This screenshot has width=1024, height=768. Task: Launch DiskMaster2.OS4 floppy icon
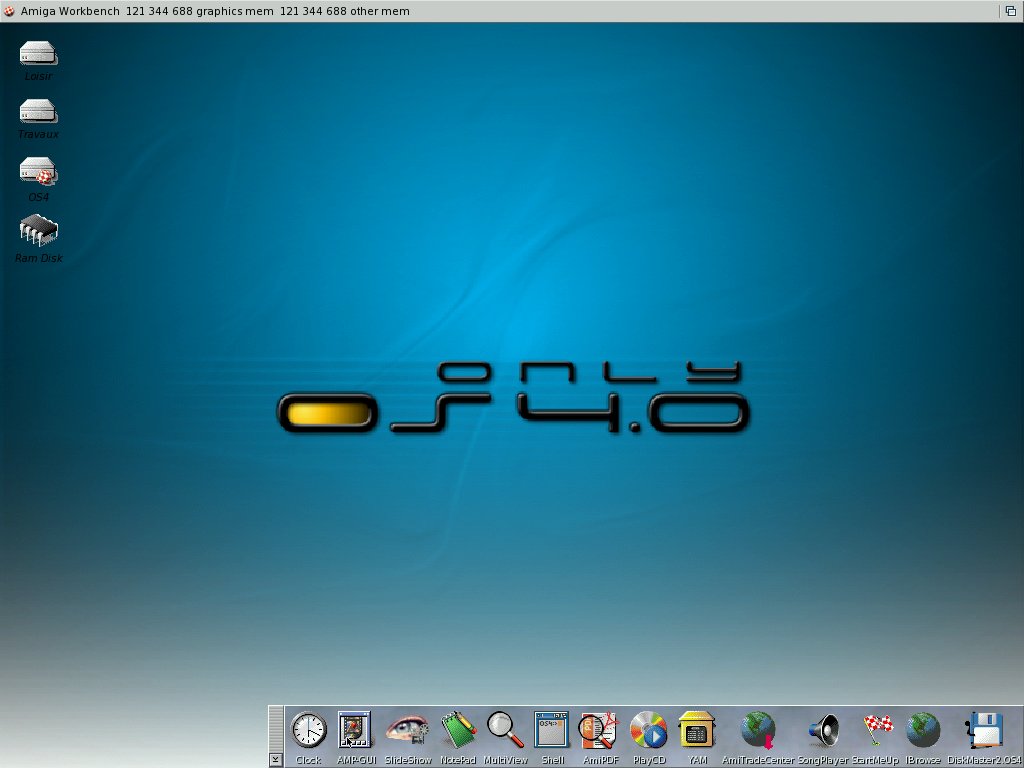tap(984, 730)
